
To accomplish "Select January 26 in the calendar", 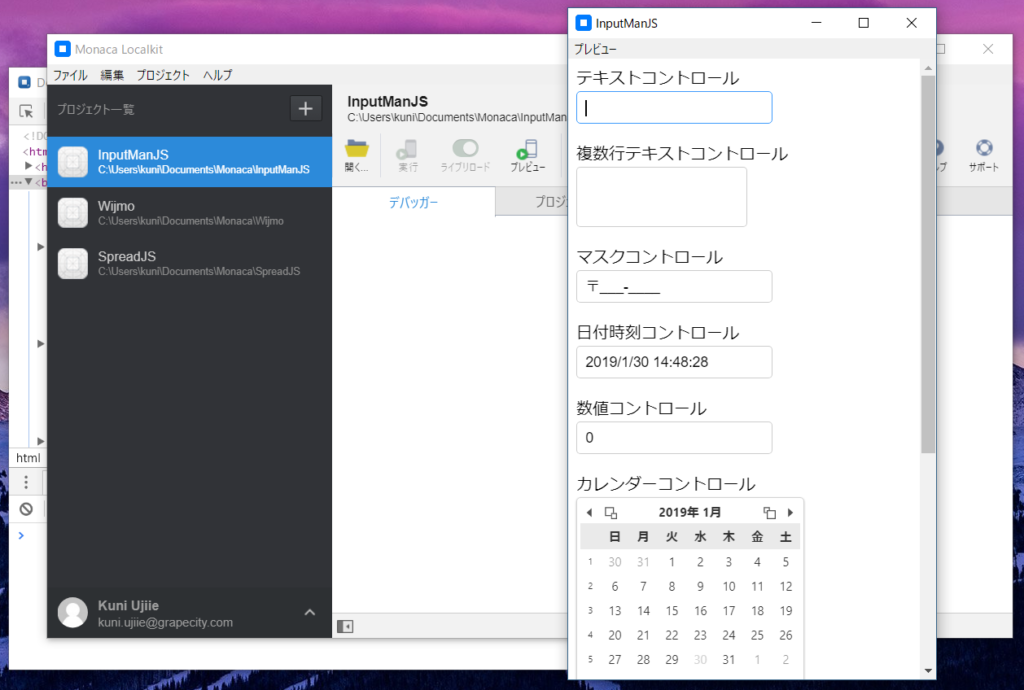I will click(786, 635).
